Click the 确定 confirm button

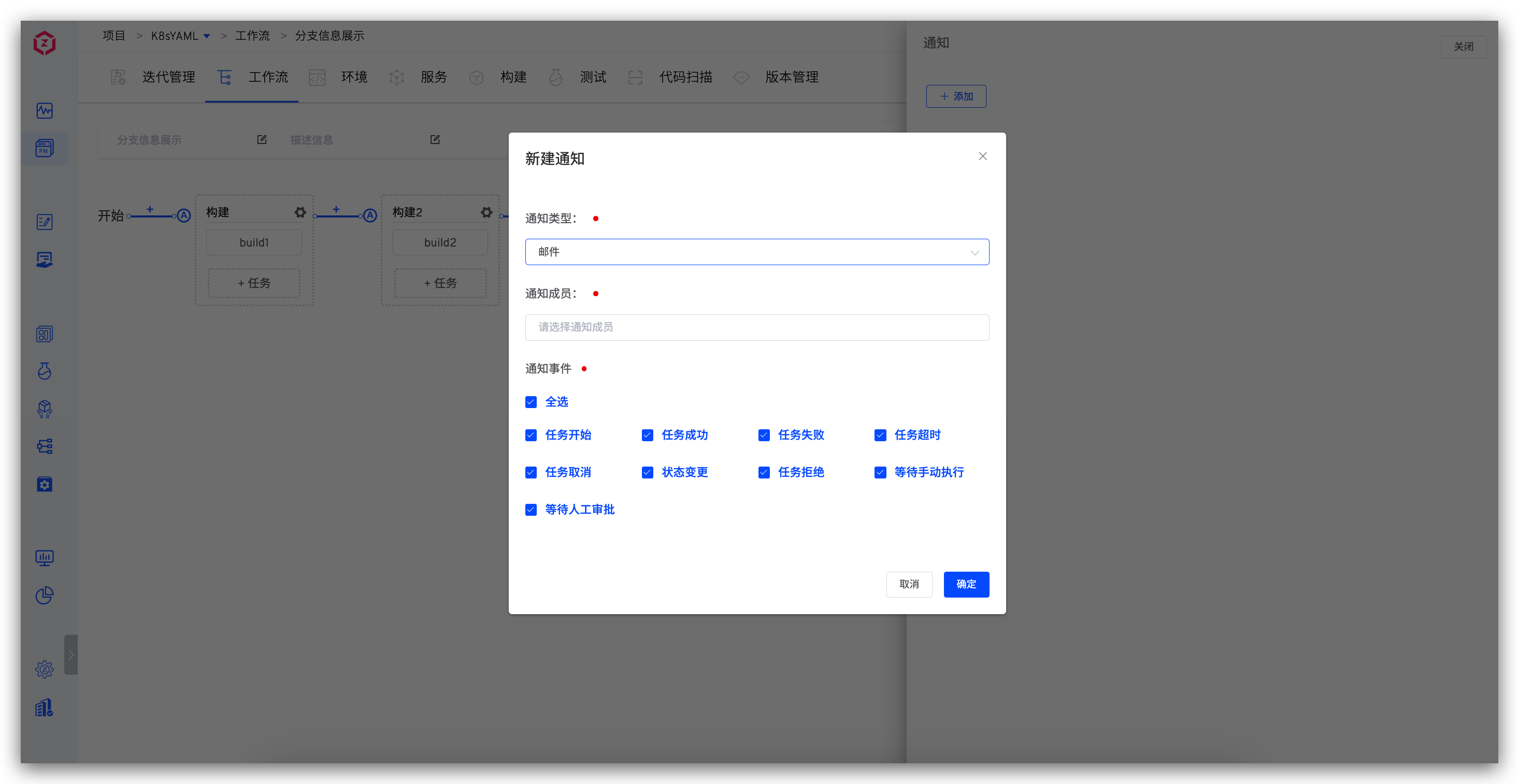pyautogui.click(x=967, y=584)
